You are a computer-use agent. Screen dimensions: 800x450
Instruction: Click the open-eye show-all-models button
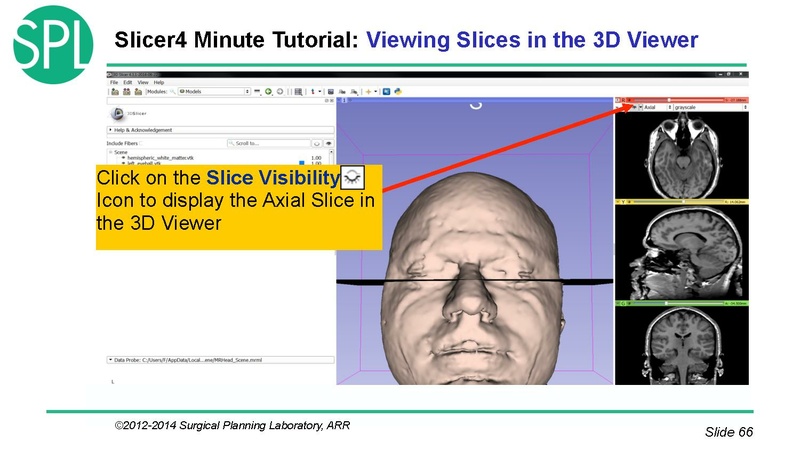click(x=329, y=143)
